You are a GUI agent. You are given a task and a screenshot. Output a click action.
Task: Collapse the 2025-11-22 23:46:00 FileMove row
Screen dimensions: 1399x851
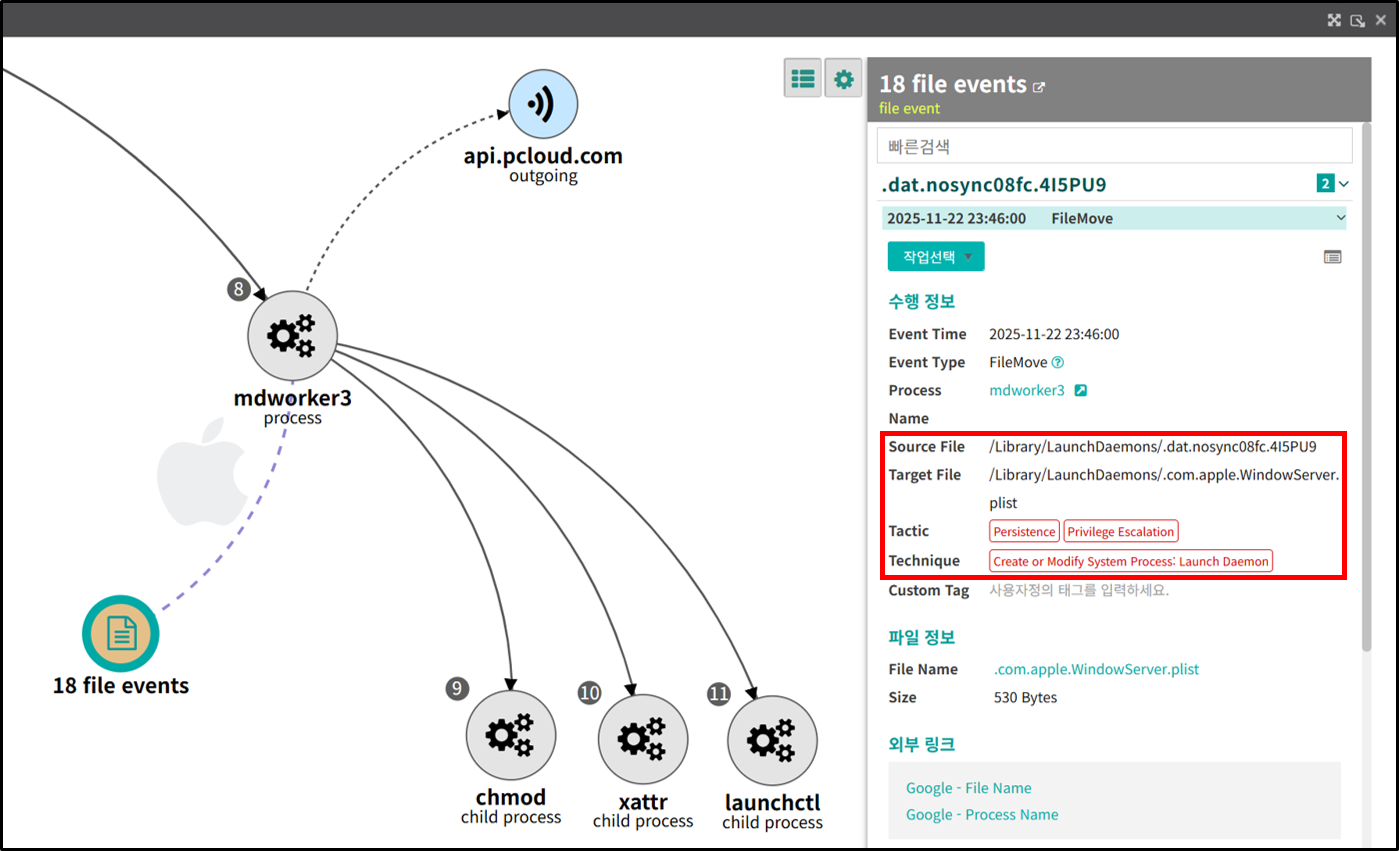coord(1340,218)
